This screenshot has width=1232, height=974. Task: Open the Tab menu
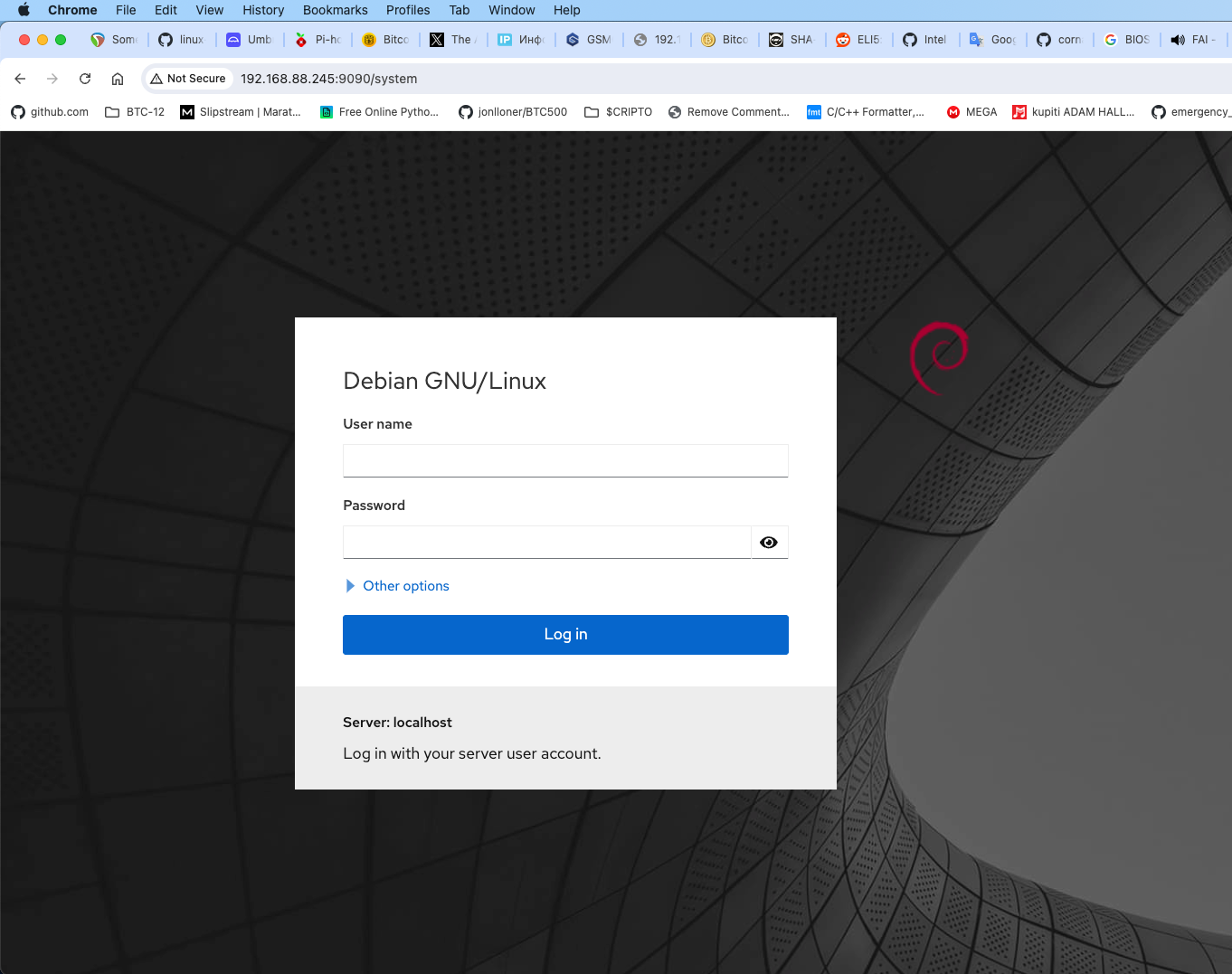tap(460, 10)
